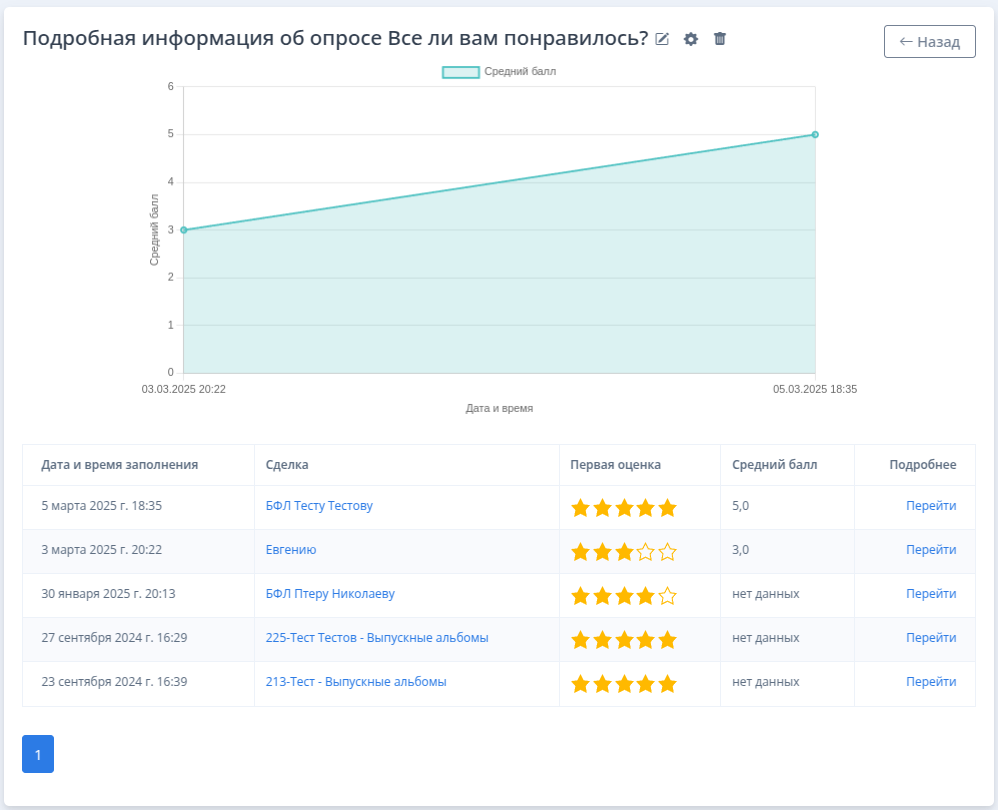Click the edit pencil icon beside survey title

tap(662, 39)
